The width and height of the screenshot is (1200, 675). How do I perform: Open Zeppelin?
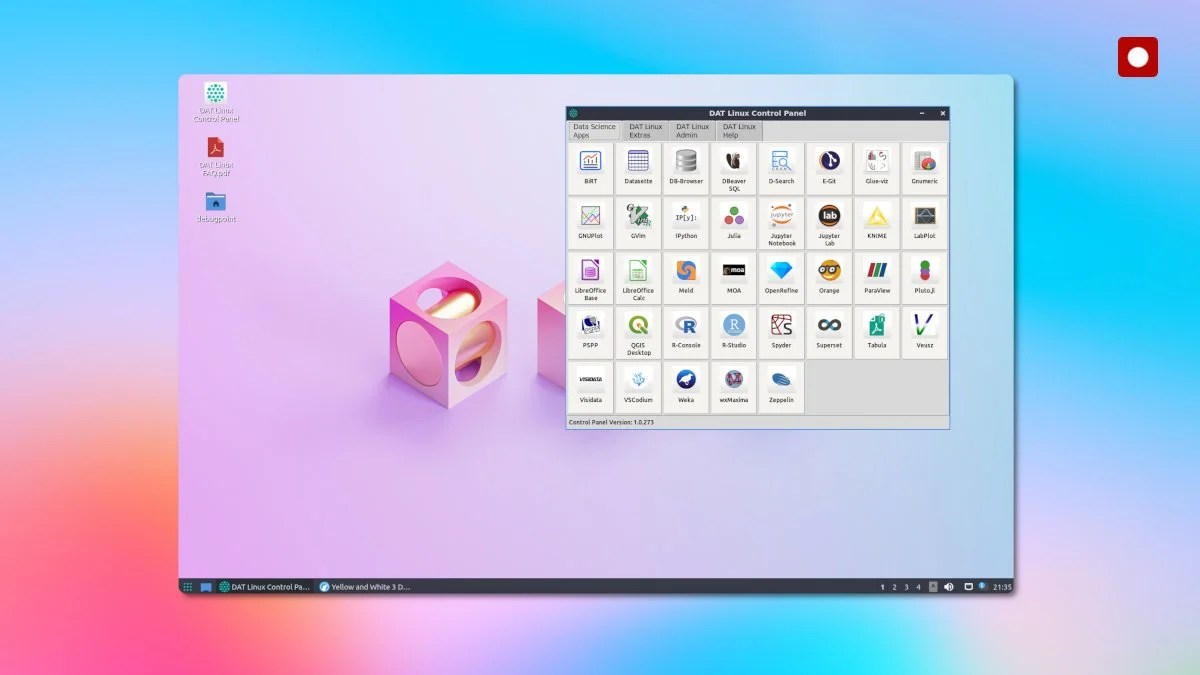[x=781, y=388]
